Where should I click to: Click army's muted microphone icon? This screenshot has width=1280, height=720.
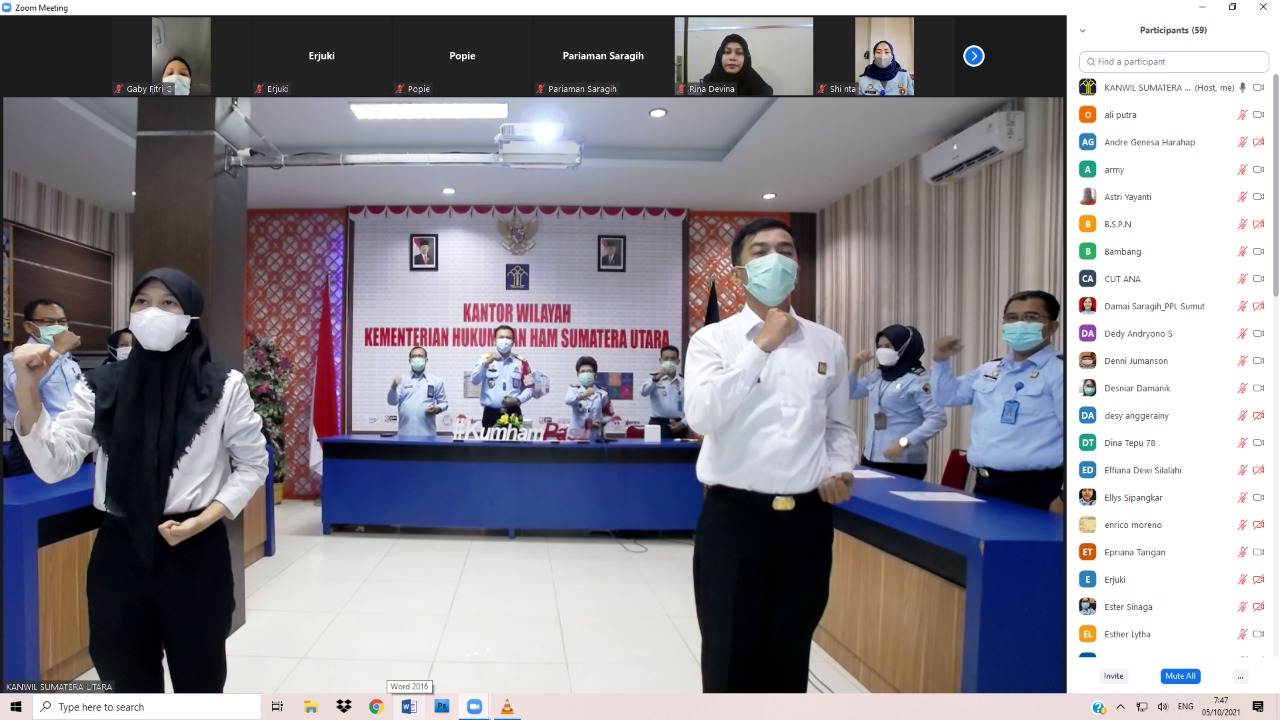[x=1242, y=170]
